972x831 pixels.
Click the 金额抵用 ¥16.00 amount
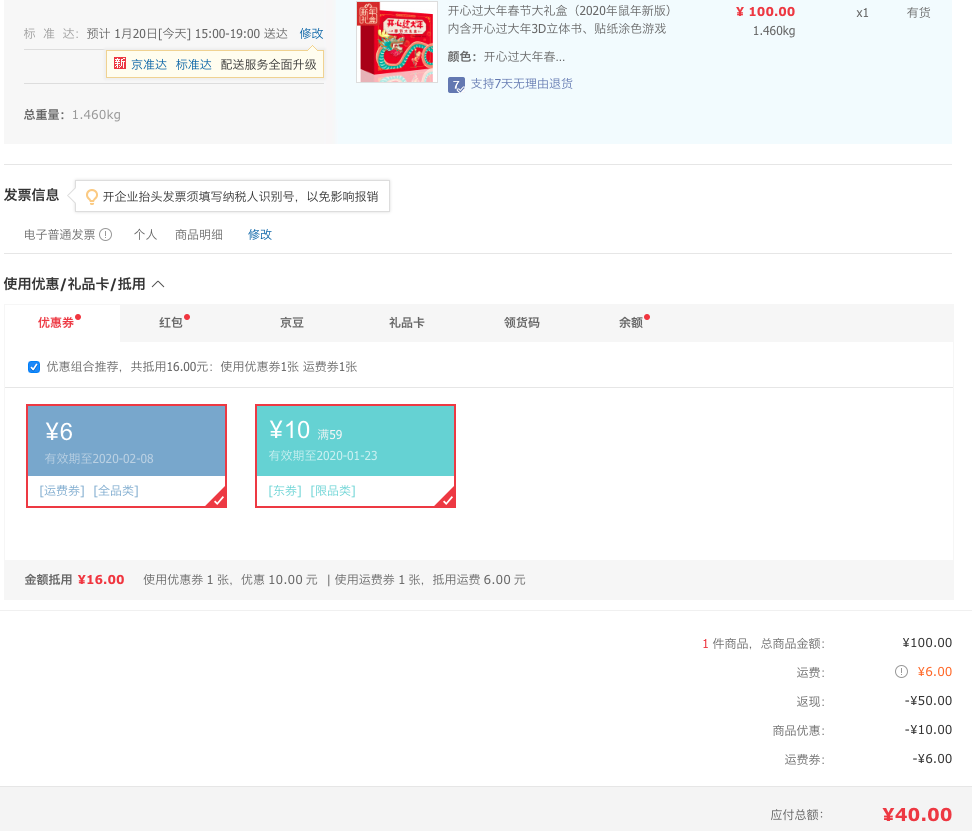101,580
